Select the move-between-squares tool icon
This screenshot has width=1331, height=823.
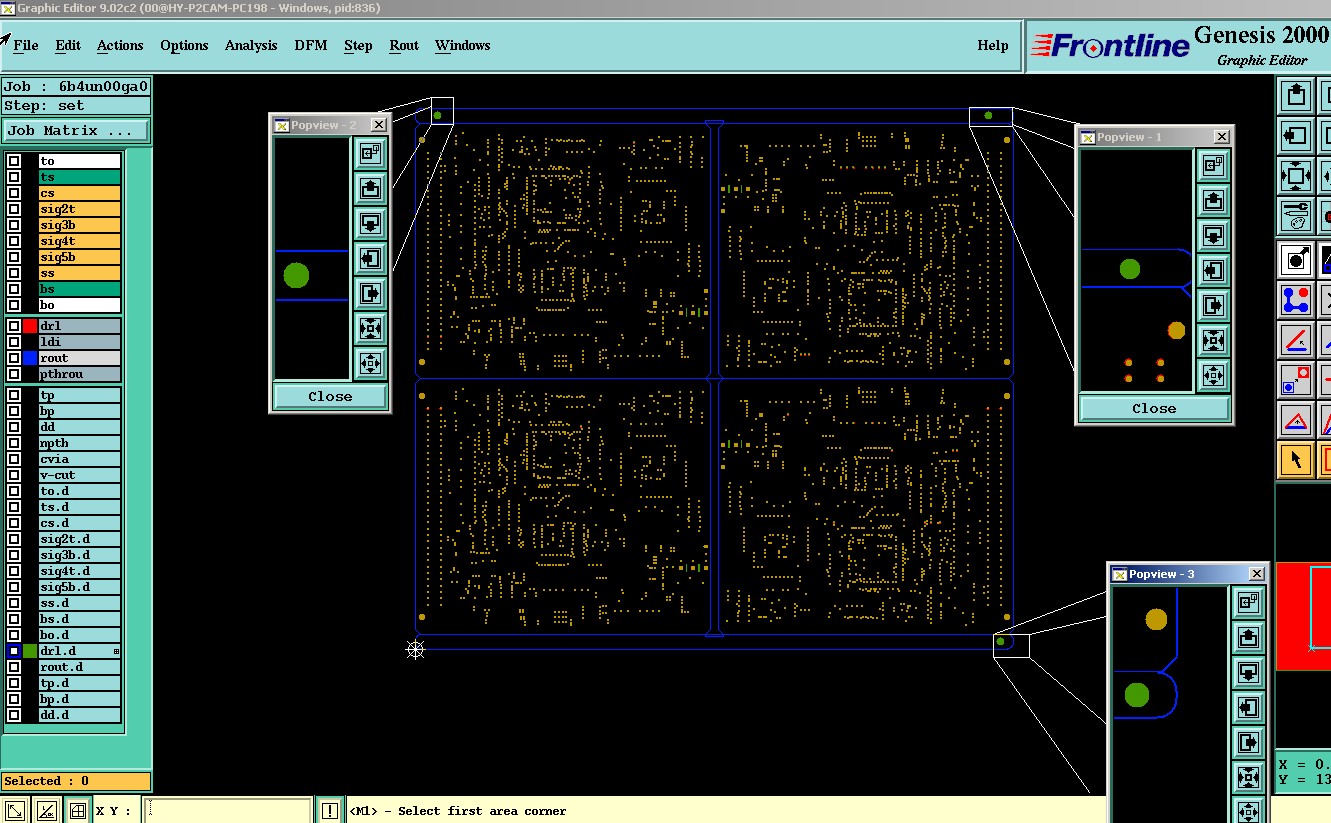tap(1296, 380)
